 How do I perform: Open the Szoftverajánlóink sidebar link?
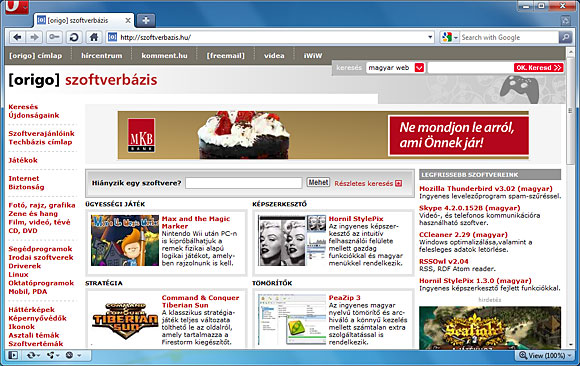click(x=41, y=133)
